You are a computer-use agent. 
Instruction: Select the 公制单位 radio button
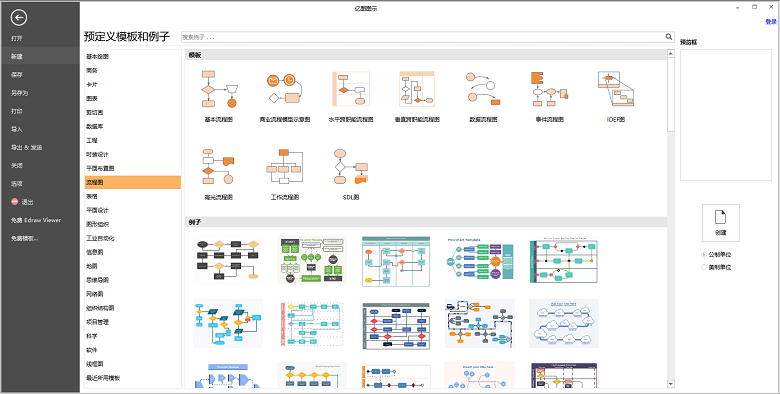point(703,254)
